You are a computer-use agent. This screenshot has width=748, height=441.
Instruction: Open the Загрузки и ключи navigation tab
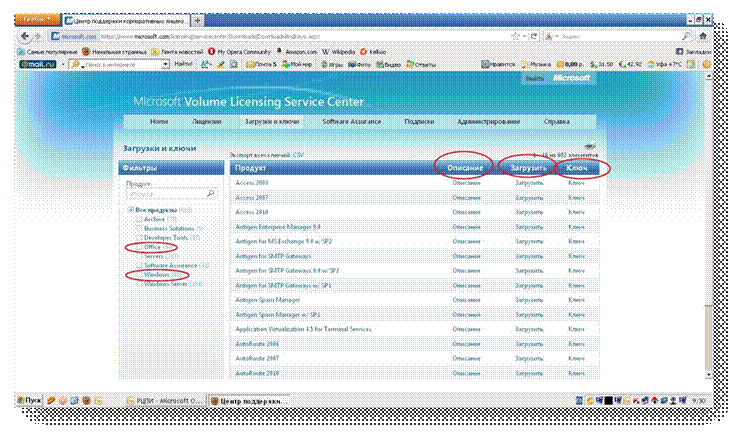tap(272, 122)
